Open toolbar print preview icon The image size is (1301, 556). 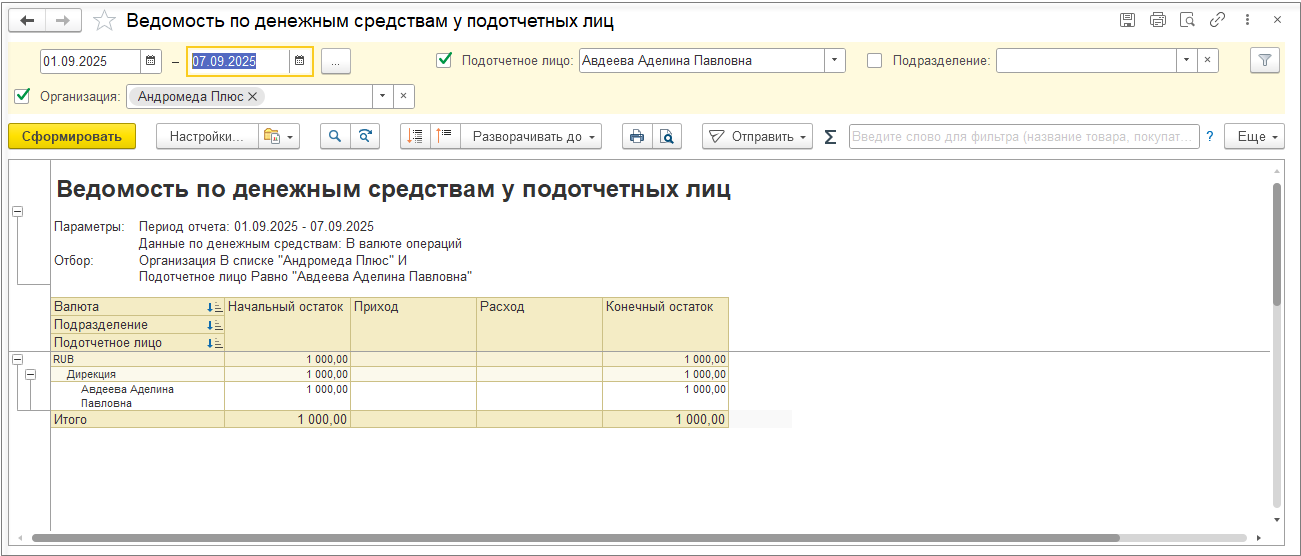coord(666,137)
